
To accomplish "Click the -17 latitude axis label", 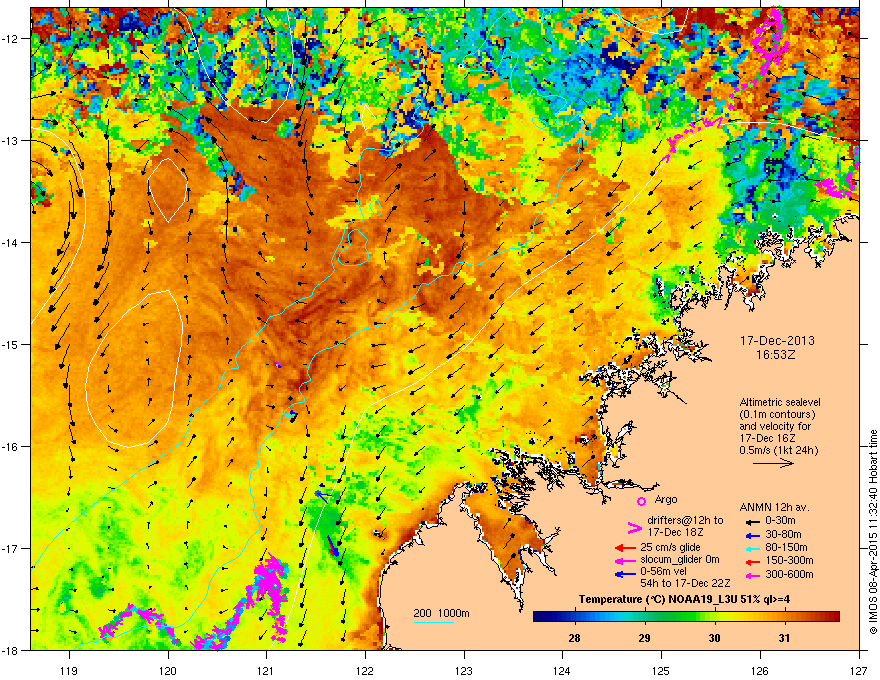I will coord(10,548).
